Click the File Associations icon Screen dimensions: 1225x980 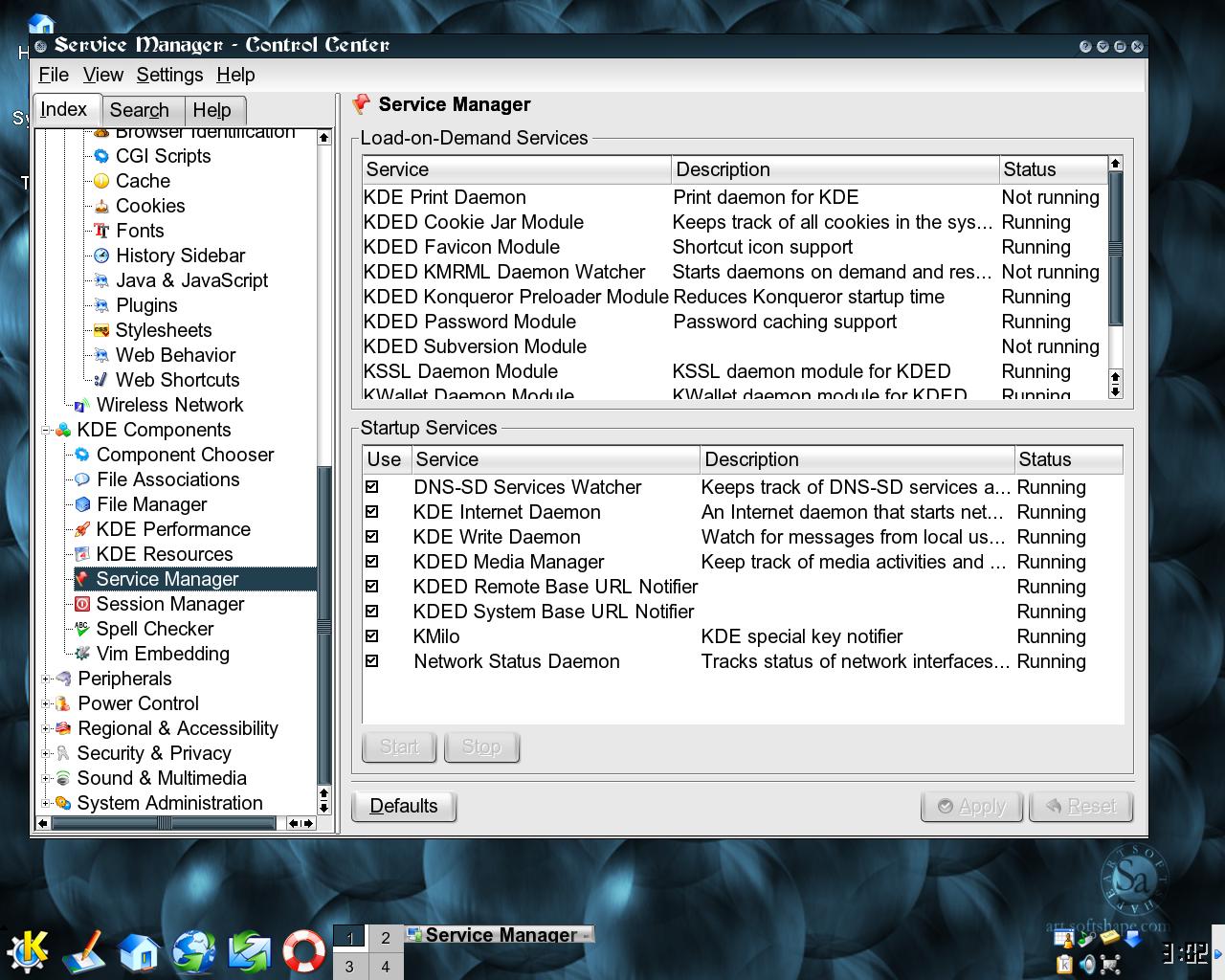(x=81, y=479)
